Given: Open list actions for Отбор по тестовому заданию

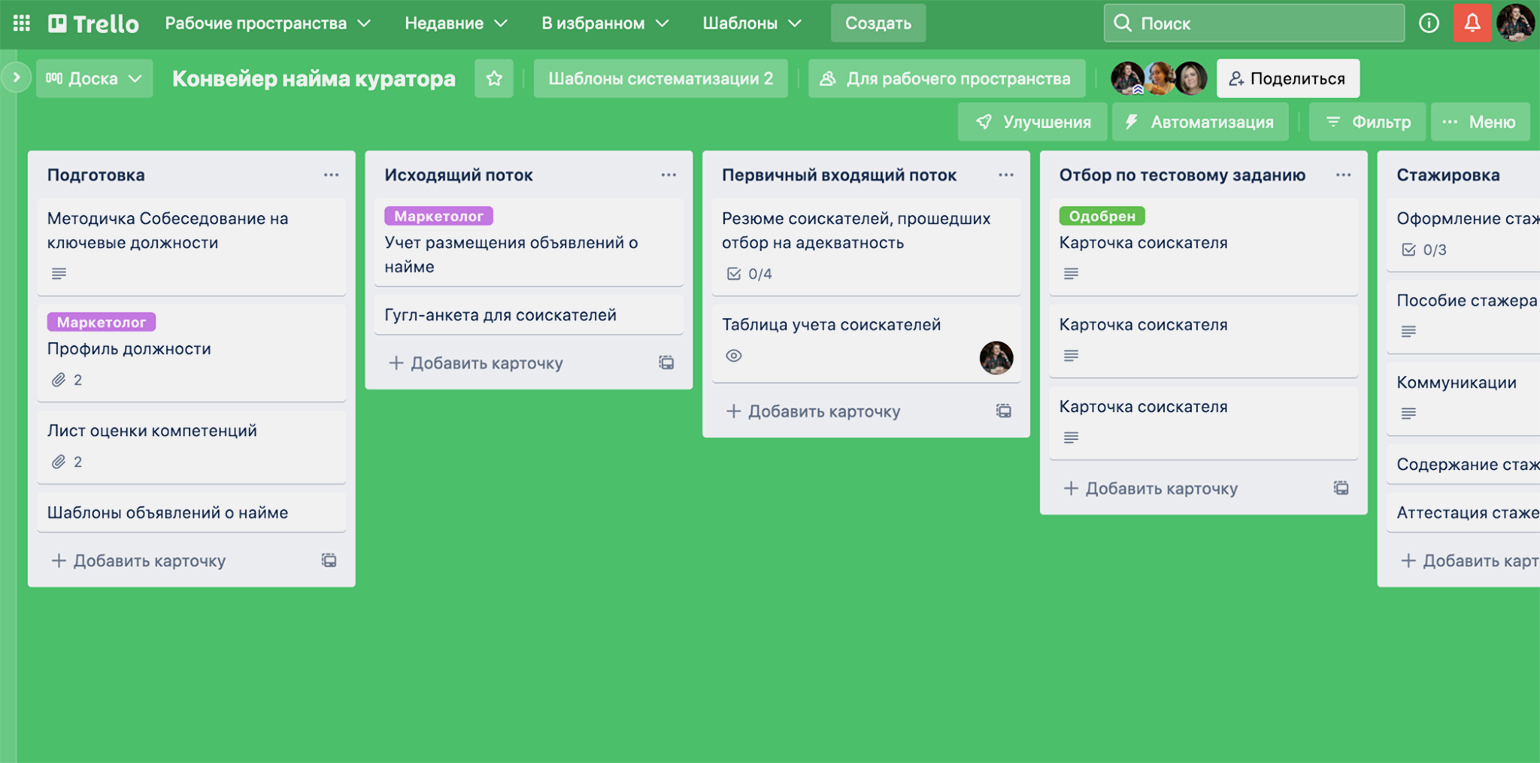Looking at the screenshot, I should [1343, 175].
